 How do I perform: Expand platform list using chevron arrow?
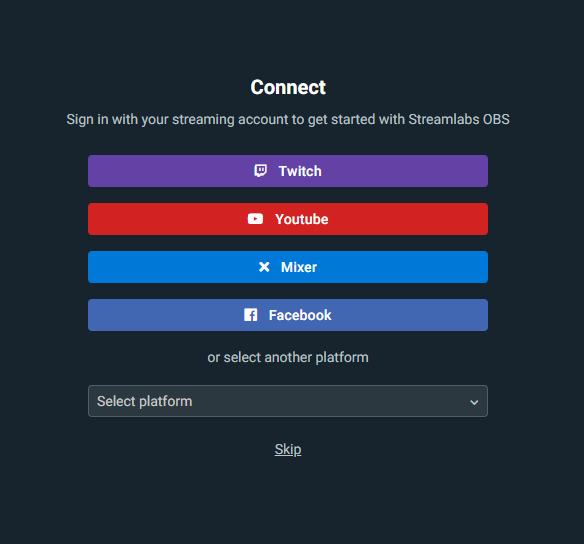[x=474, y=402]
